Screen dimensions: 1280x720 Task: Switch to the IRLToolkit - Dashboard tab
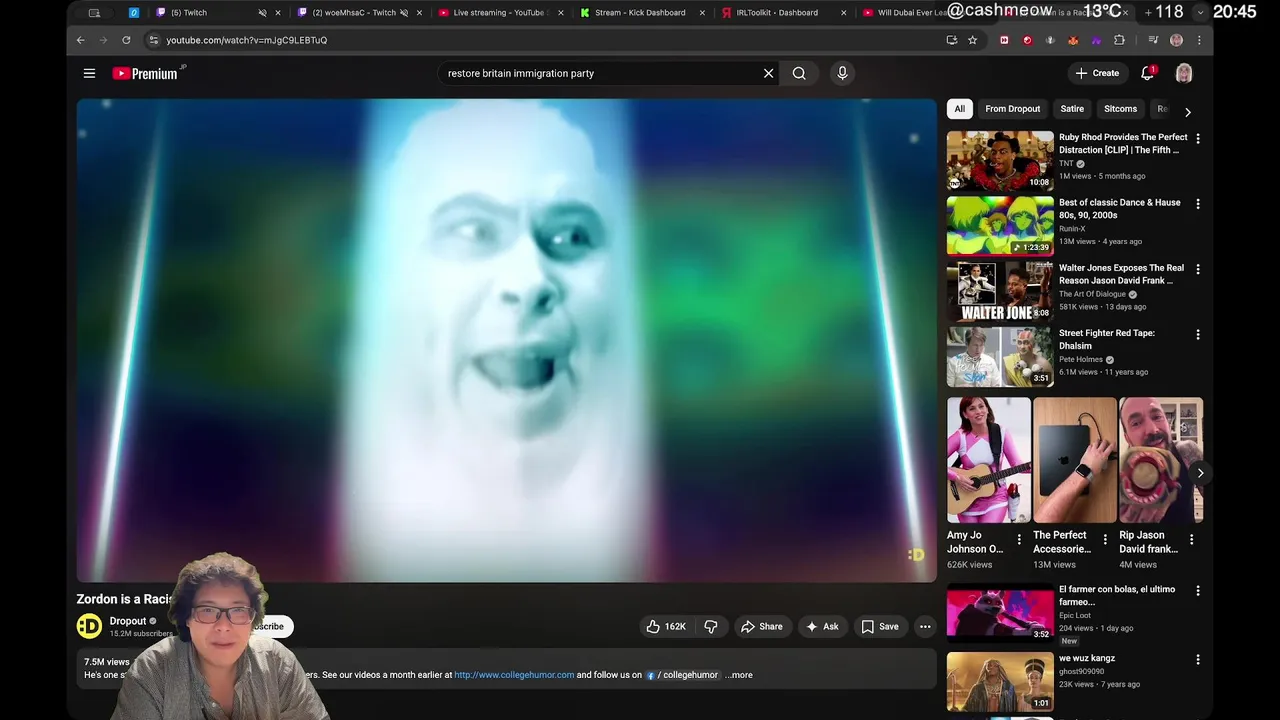783,13
